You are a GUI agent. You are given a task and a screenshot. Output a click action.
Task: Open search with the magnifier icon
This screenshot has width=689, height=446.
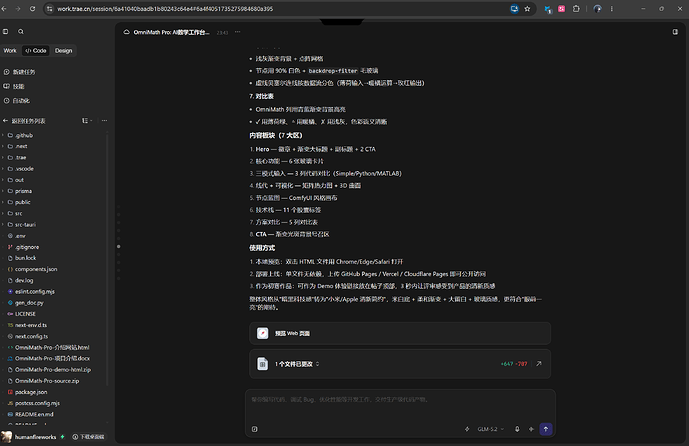click(x=21, y=32)
